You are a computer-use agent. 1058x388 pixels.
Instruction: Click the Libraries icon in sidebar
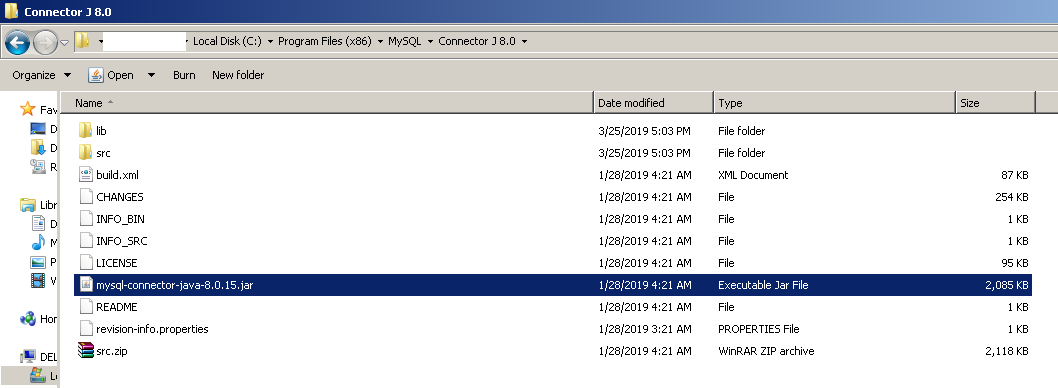click(x=28, y=204)
